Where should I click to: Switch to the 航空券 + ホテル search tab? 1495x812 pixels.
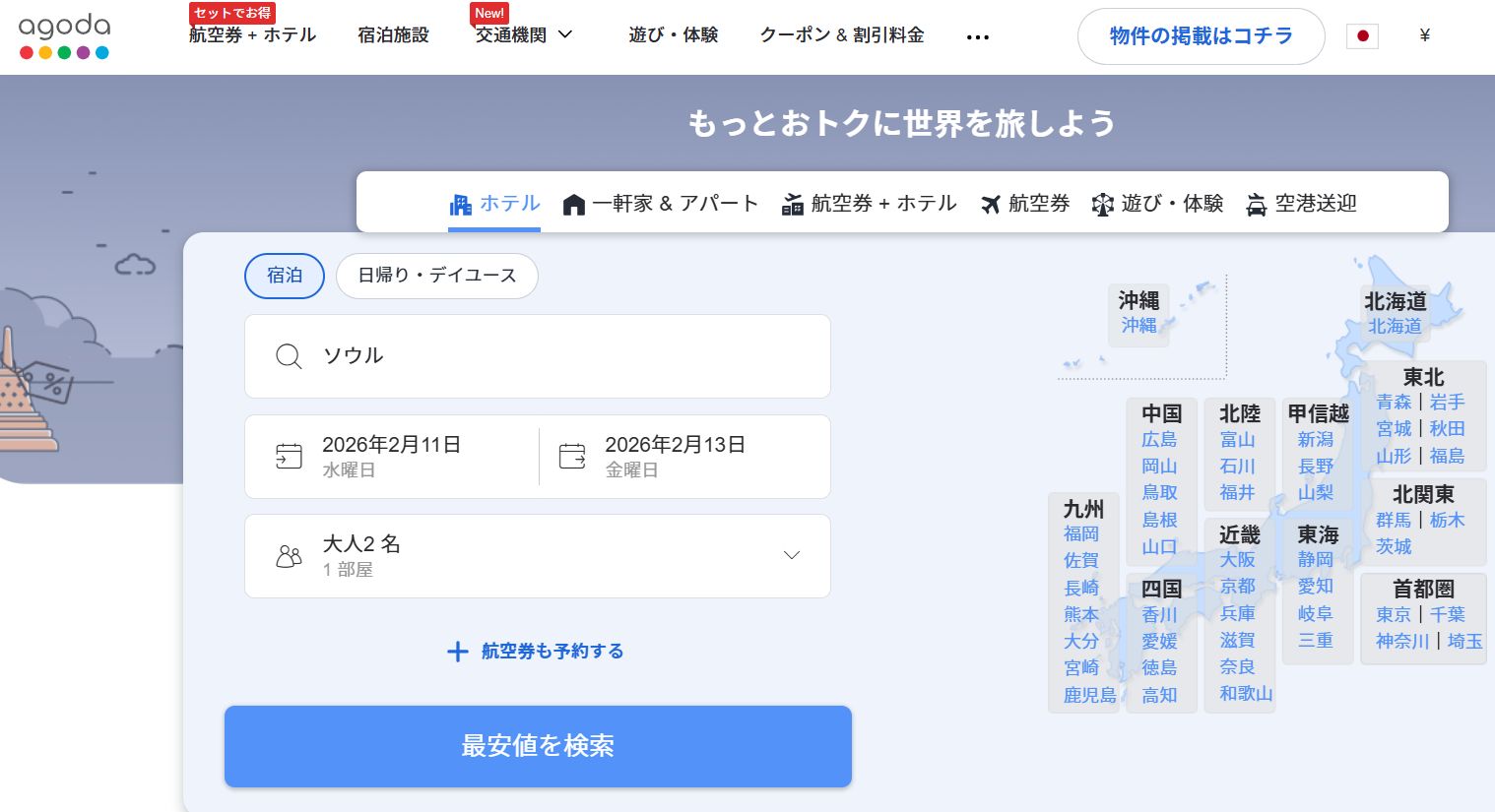click(x=869, y=204)
